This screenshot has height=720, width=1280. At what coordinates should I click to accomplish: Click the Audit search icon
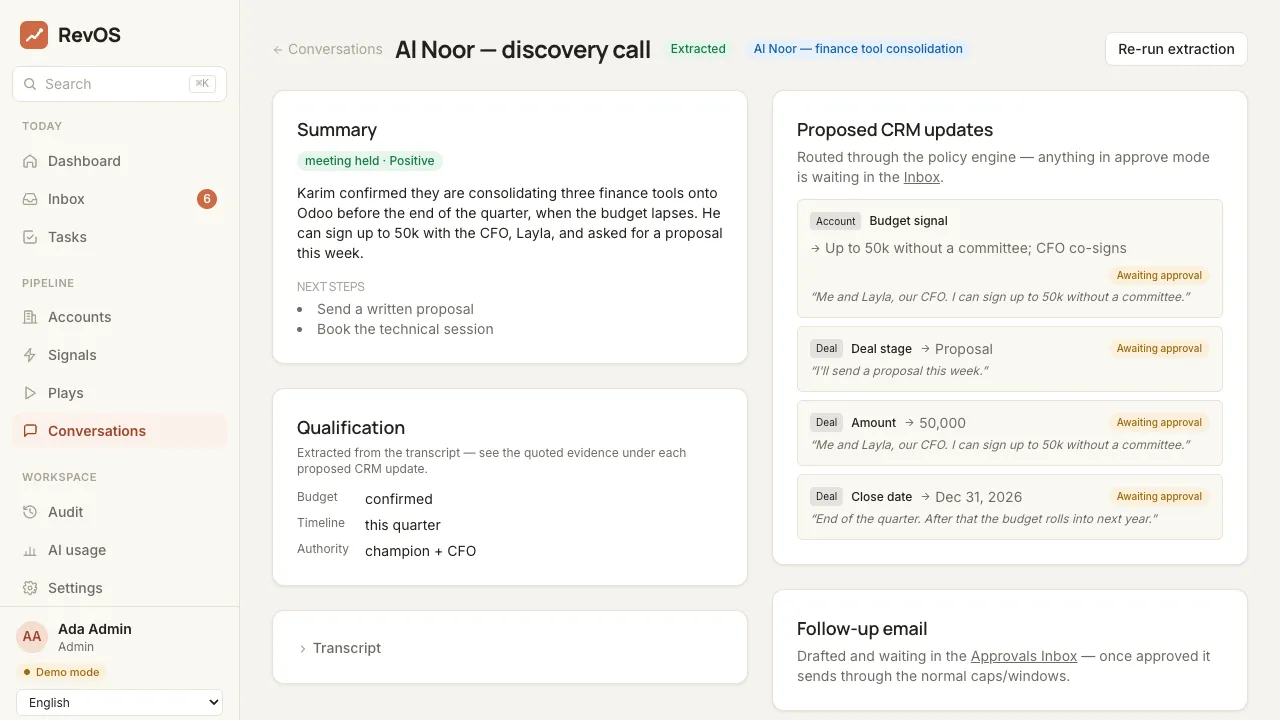30,512
